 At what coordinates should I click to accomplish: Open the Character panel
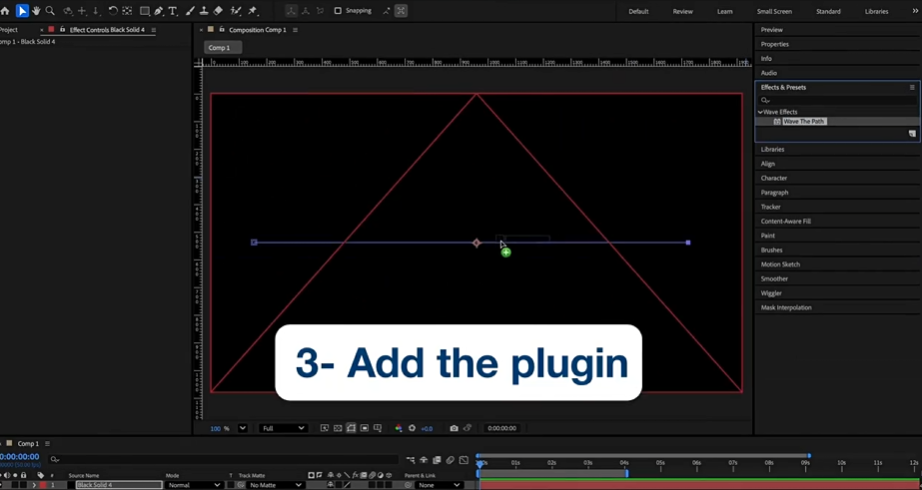tap(774, 178)
